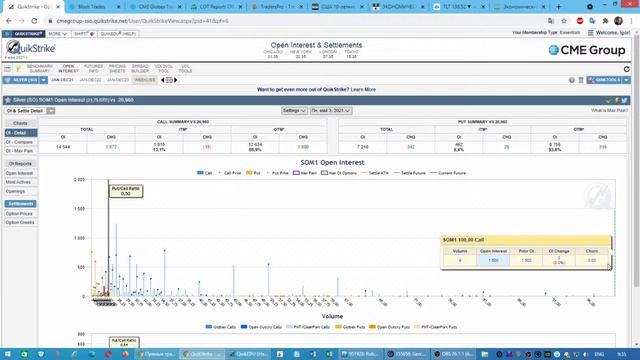The width and height of the screenshot is (640, 360).
Task: Open Edge browser from the taskbar
Action: pos(91,354)
